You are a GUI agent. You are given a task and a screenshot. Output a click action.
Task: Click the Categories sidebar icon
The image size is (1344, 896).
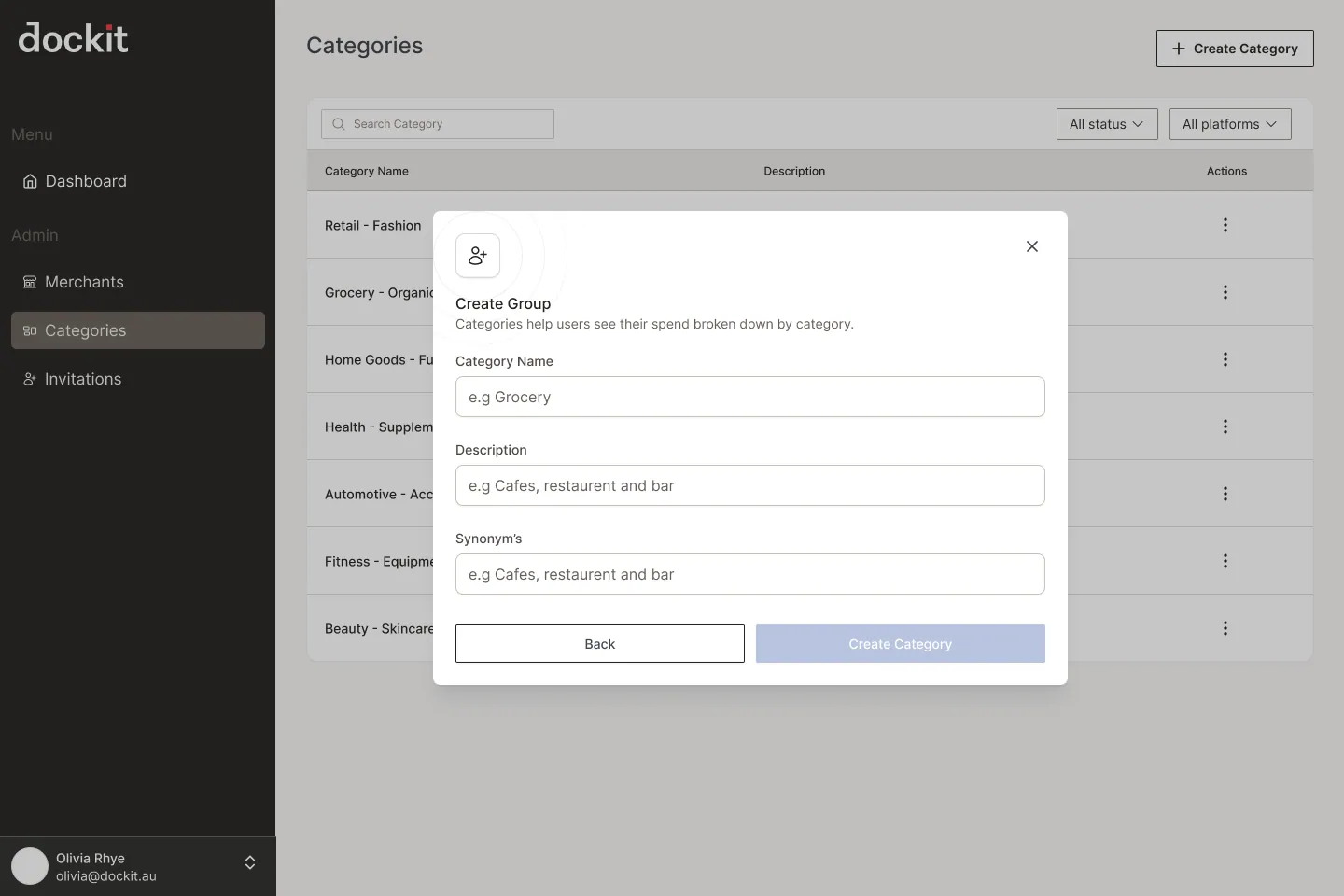(x=30, y=330)
